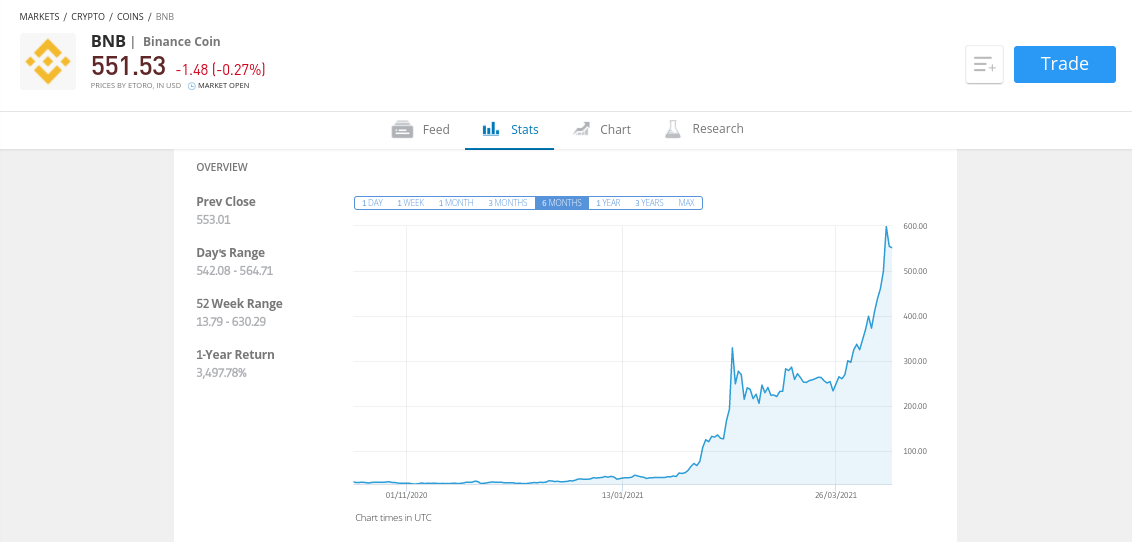Click the 52 Week Range value 13.79 - 630.29
The width and height of the screenshot is (1132, 542).
[x=231, y=321]
